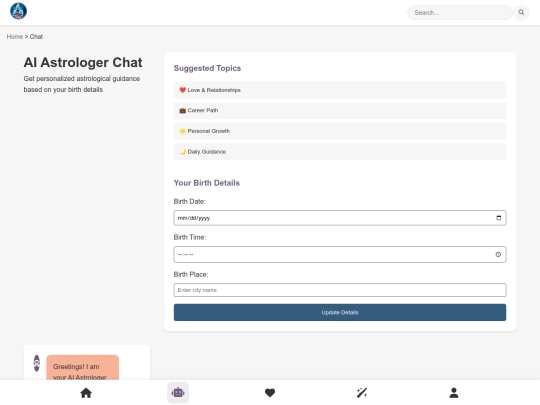Click the astrologer avatar beside the greeting

[x=37, y=363]
